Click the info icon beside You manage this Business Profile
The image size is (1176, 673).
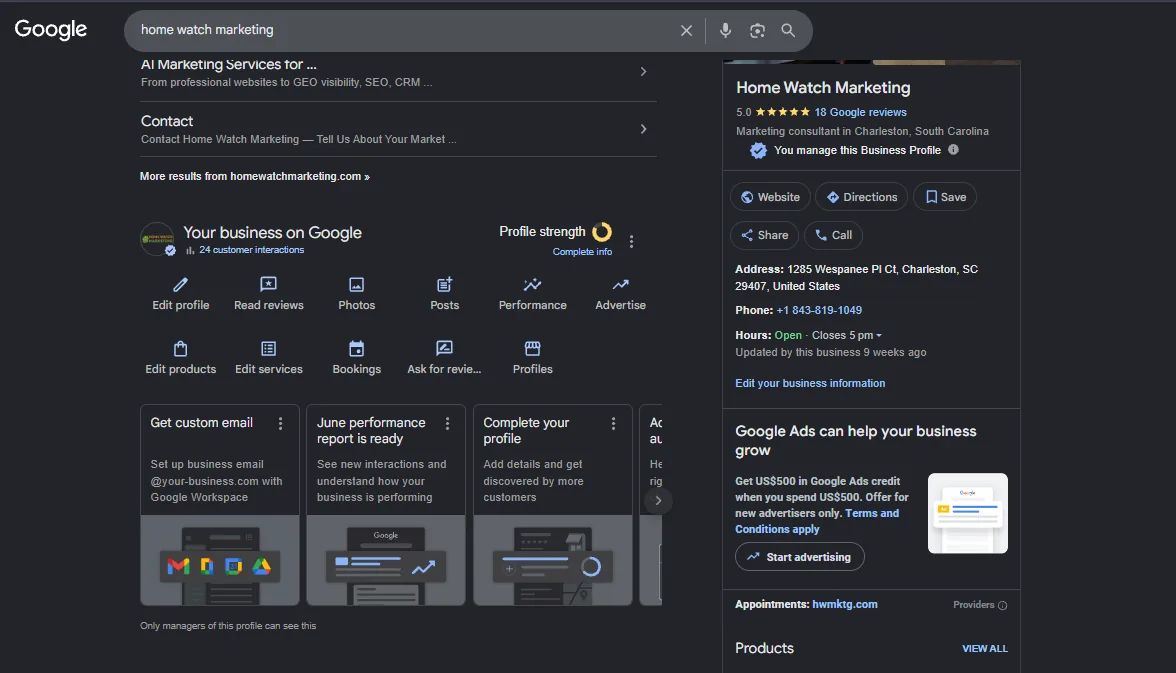[x=953, y=149]
